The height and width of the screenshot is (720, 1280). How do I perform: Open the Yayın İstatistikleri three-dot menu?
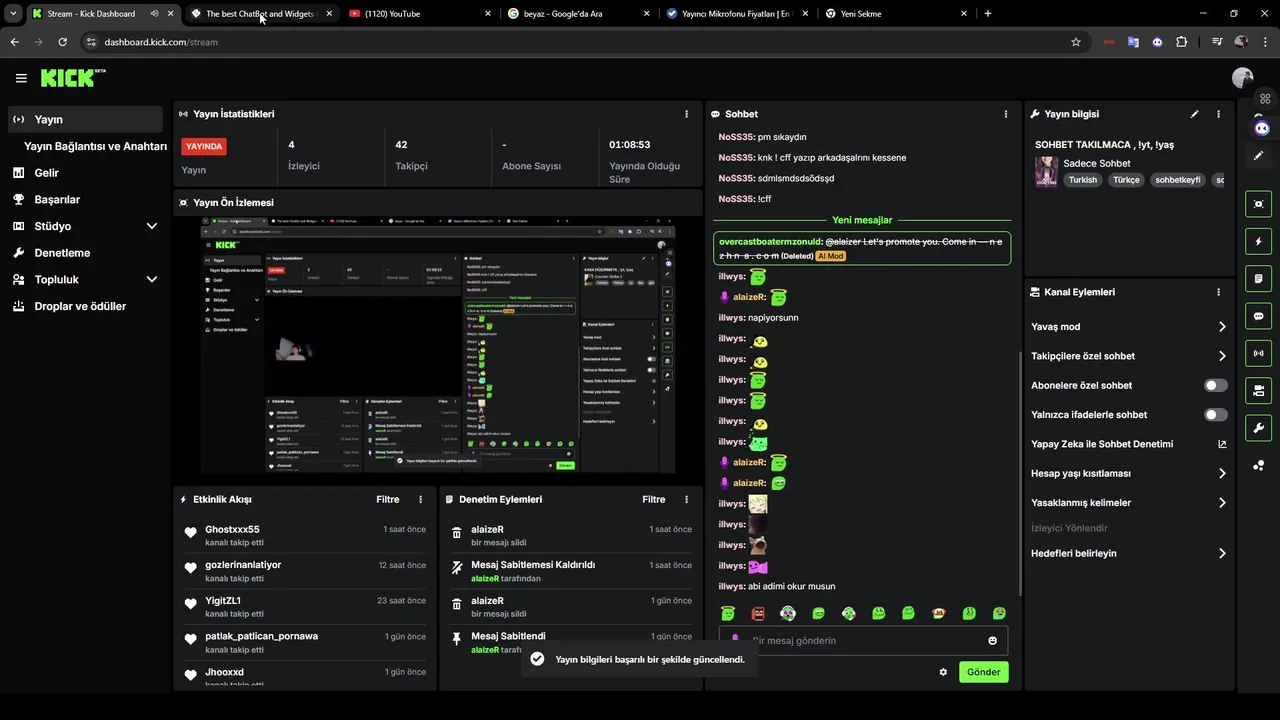(686, 114)
